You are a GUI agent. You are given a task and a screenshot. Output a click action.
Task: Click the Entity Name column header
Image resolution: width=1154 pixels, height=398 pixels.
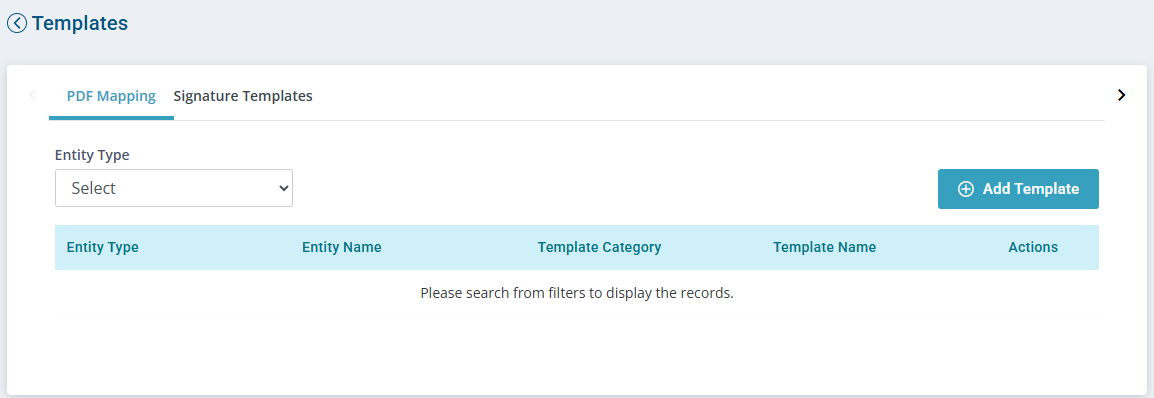[x=341, y=247]
